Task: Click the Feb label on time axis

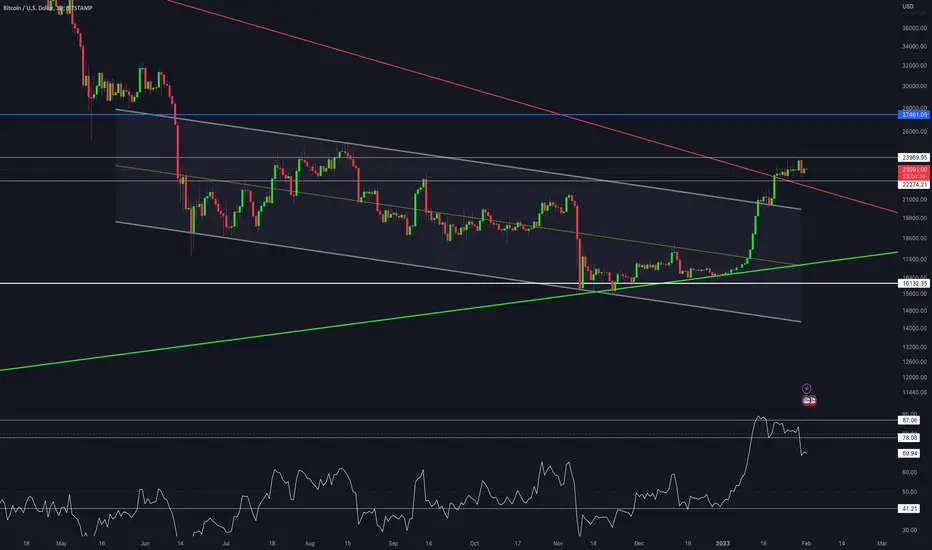Action: pos(806,543)
